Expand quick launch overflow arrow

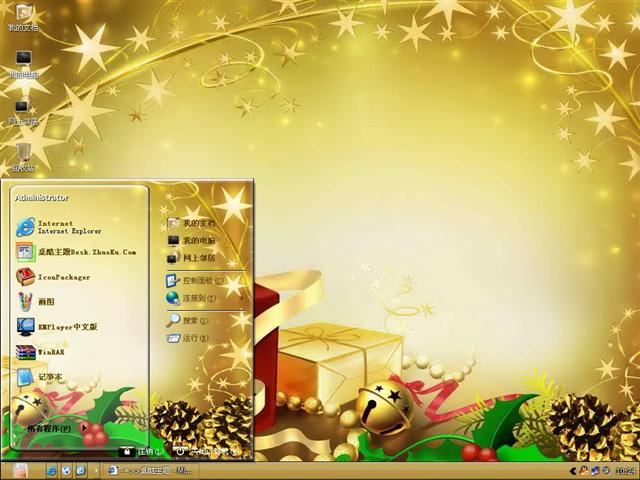click(96, 471)
